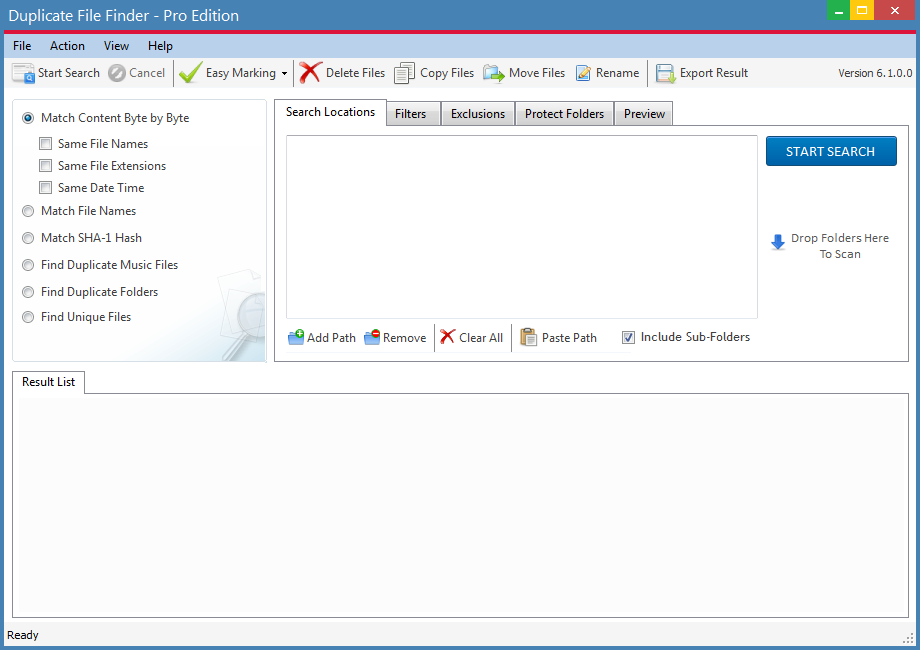Screen dimensions: 920x650
Task: Click the Export Result icon
Action: click(x=665, y=73)
